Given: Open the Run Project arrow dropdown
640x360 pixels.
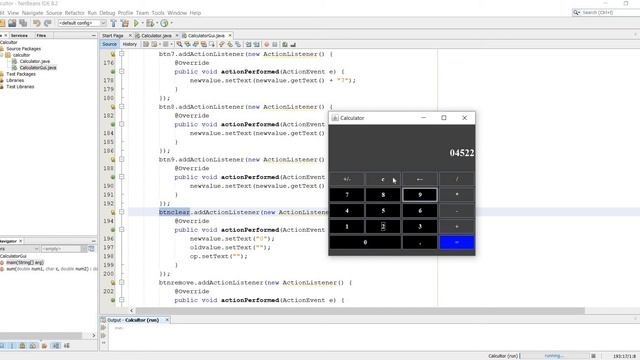Looking at the screenshot, I should [142, 23].
